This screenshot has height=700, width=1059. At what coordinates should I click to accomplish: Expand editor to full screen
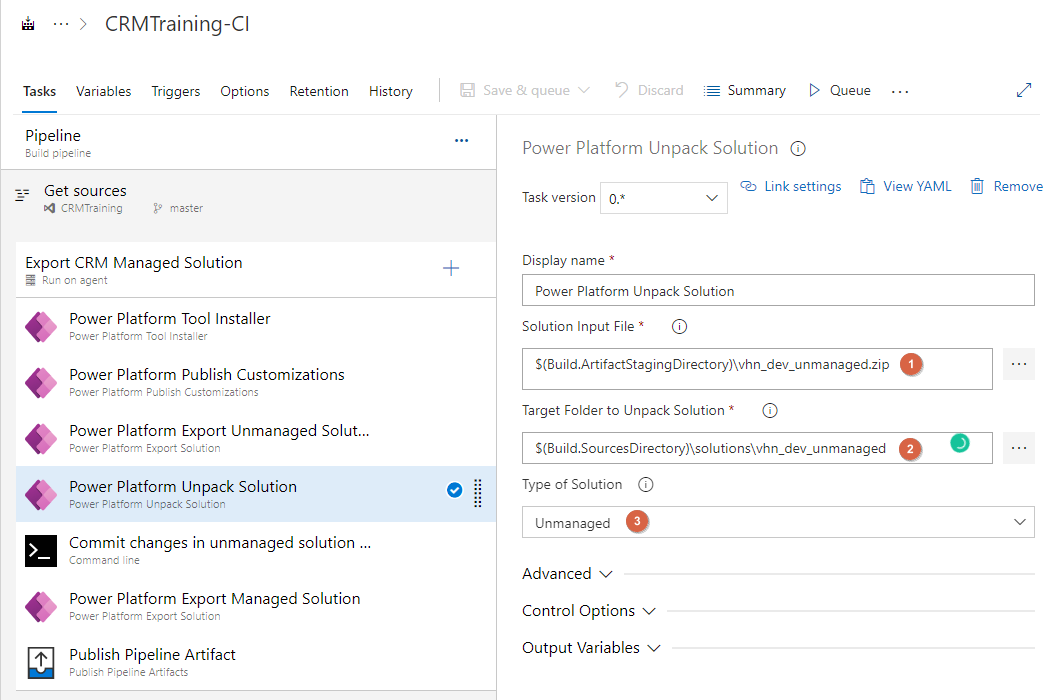1024,90
